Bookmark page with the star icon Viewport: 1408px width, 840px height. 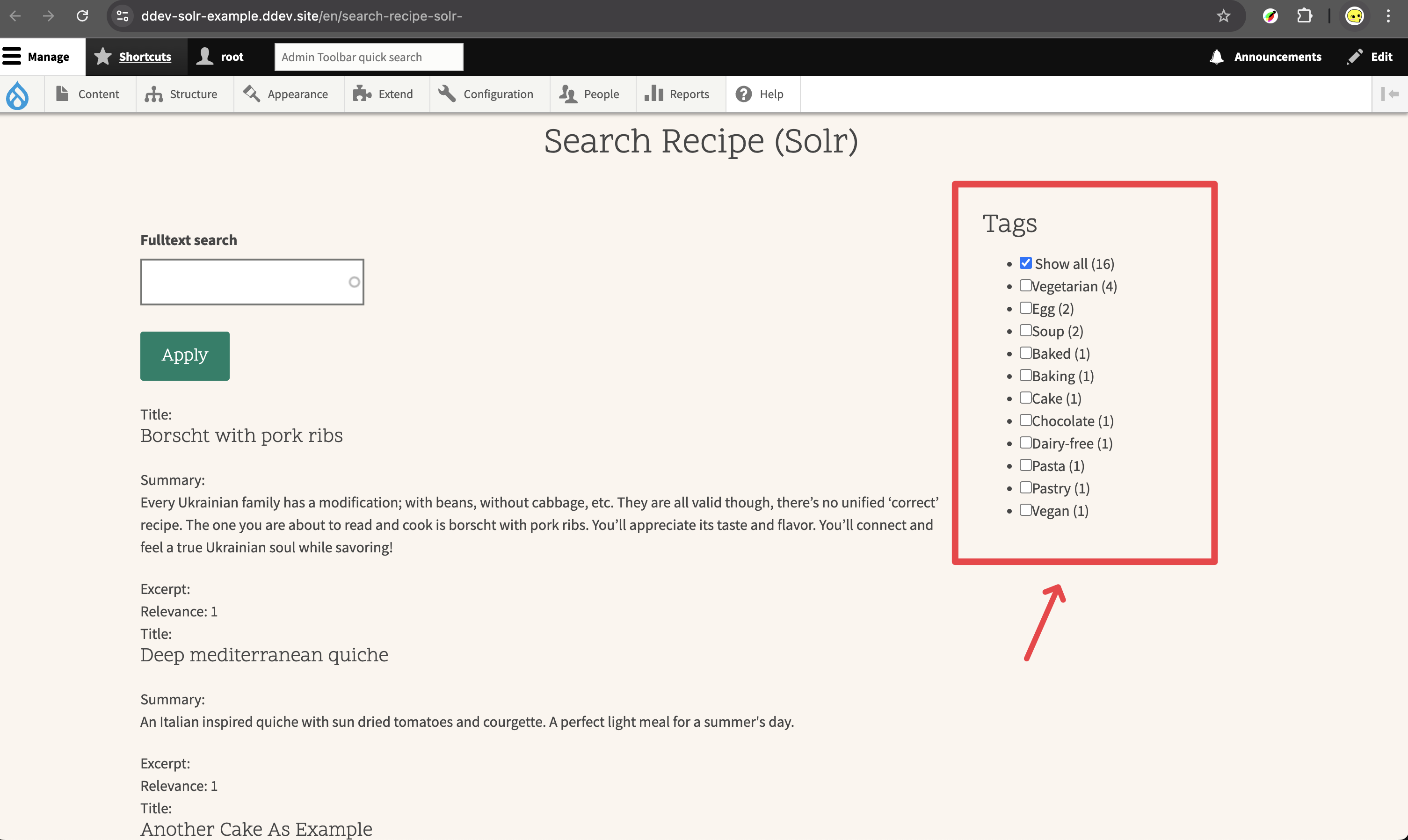coord(1223,16)
